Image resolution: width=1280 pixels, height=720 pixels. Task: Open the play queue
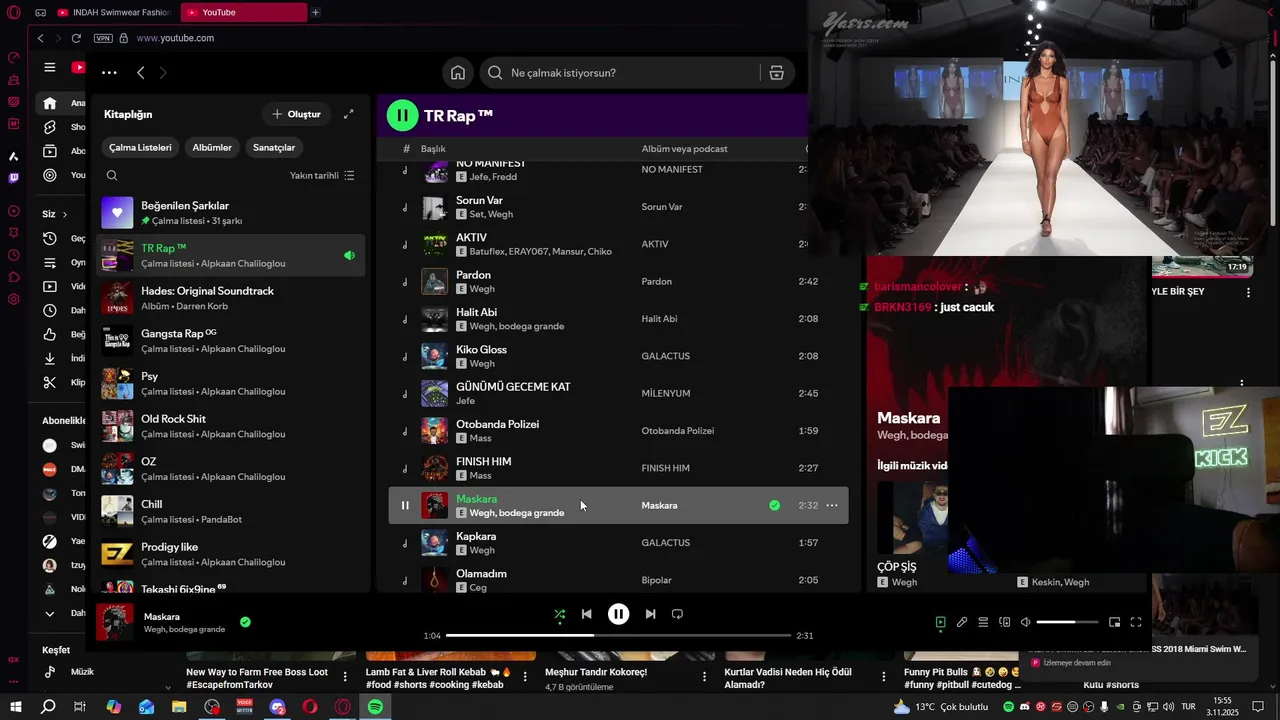983,622
